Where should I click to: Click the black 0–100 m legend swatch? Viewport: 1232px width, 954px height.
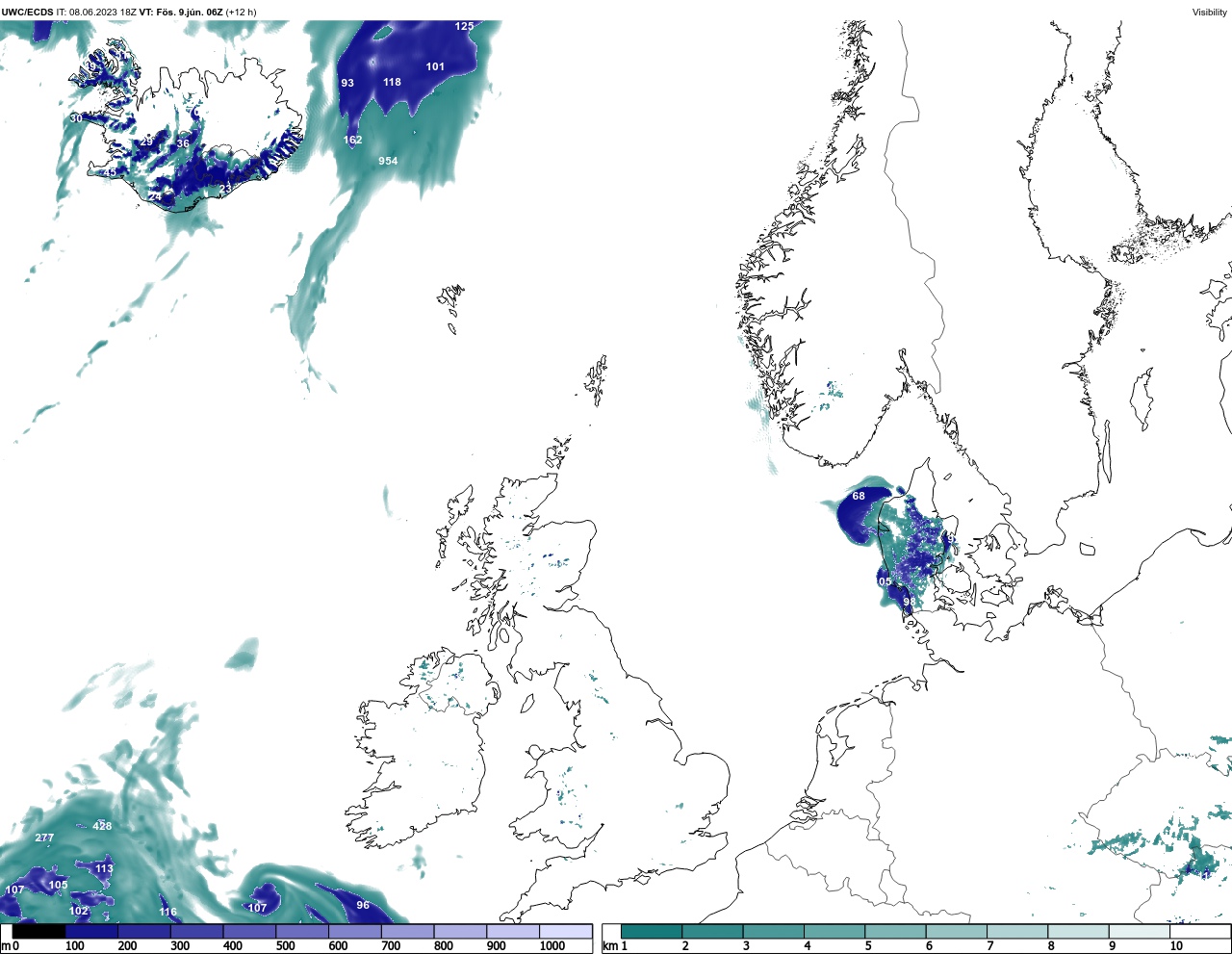39,932
